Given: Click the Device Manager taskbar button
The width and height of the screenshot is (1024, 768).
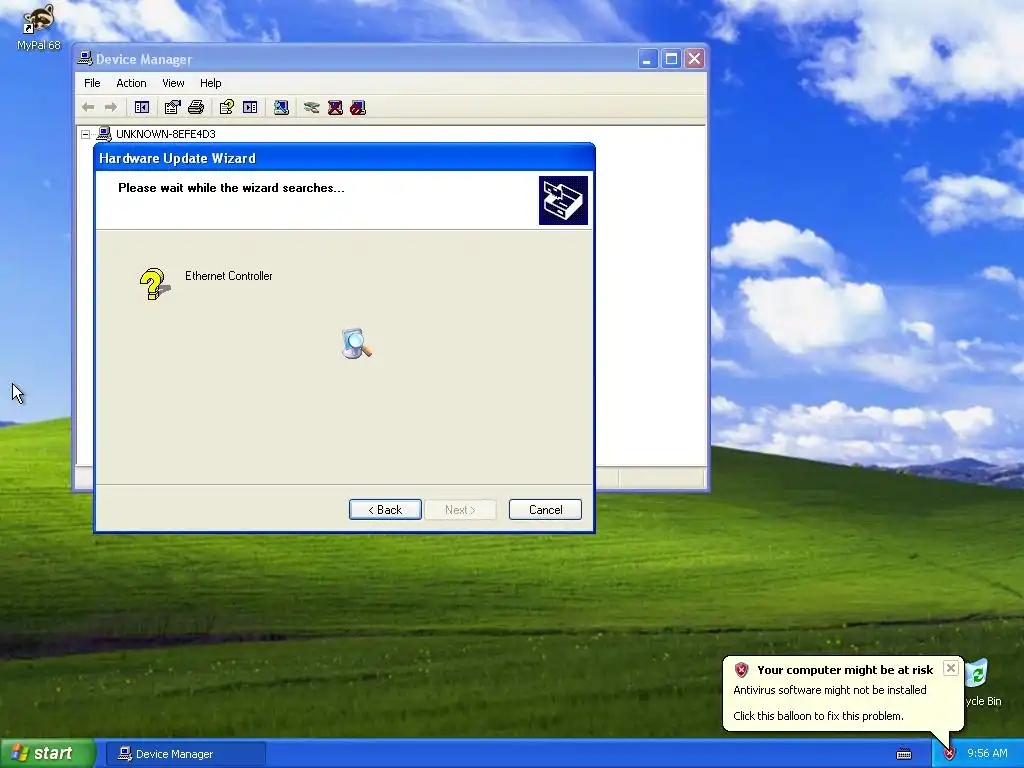Looking at the screenshot, I should 185,754.
